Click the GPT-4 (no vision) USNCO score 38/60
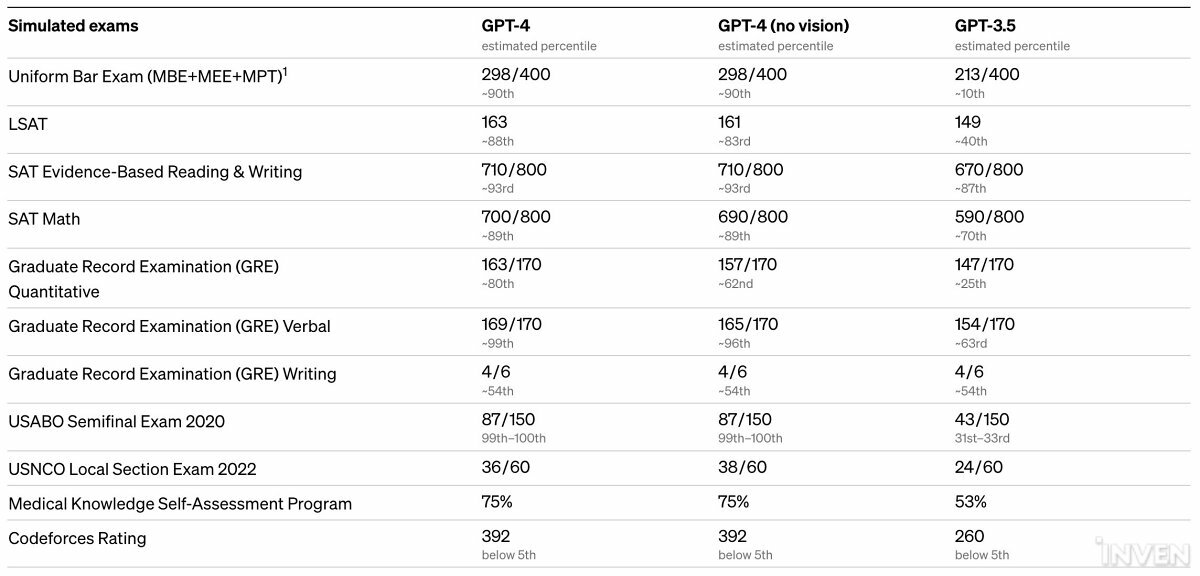1200x576 pixels. (742, 467)
